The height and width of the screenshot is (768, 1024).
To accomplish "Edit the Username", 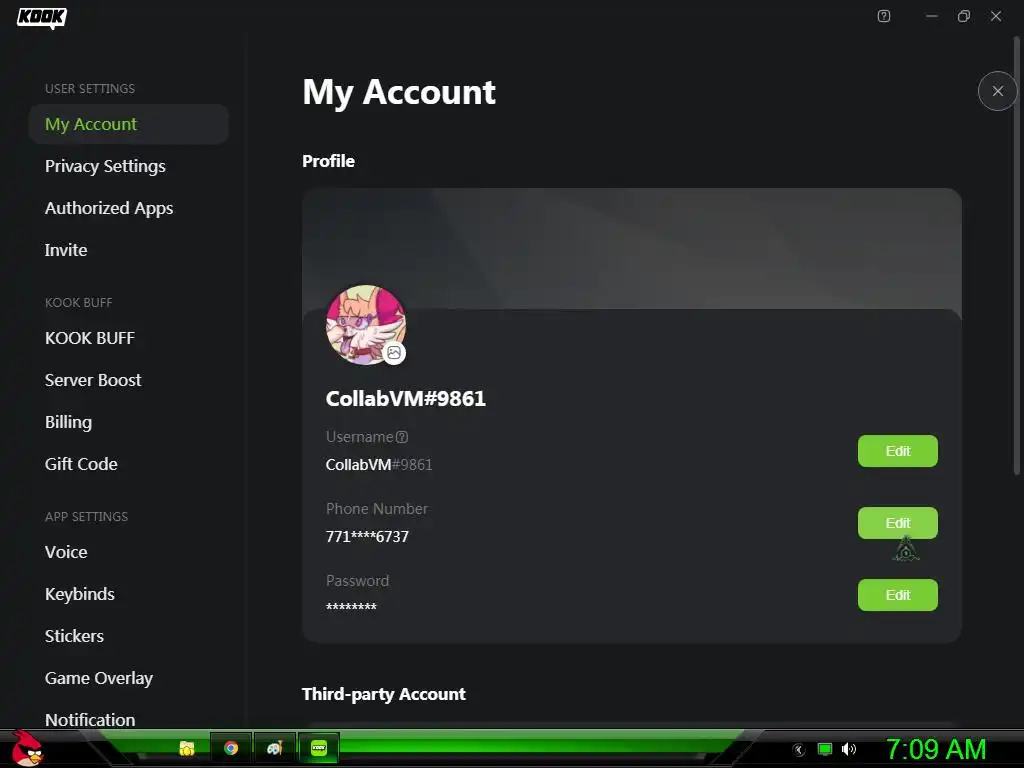I will point(897,451).
